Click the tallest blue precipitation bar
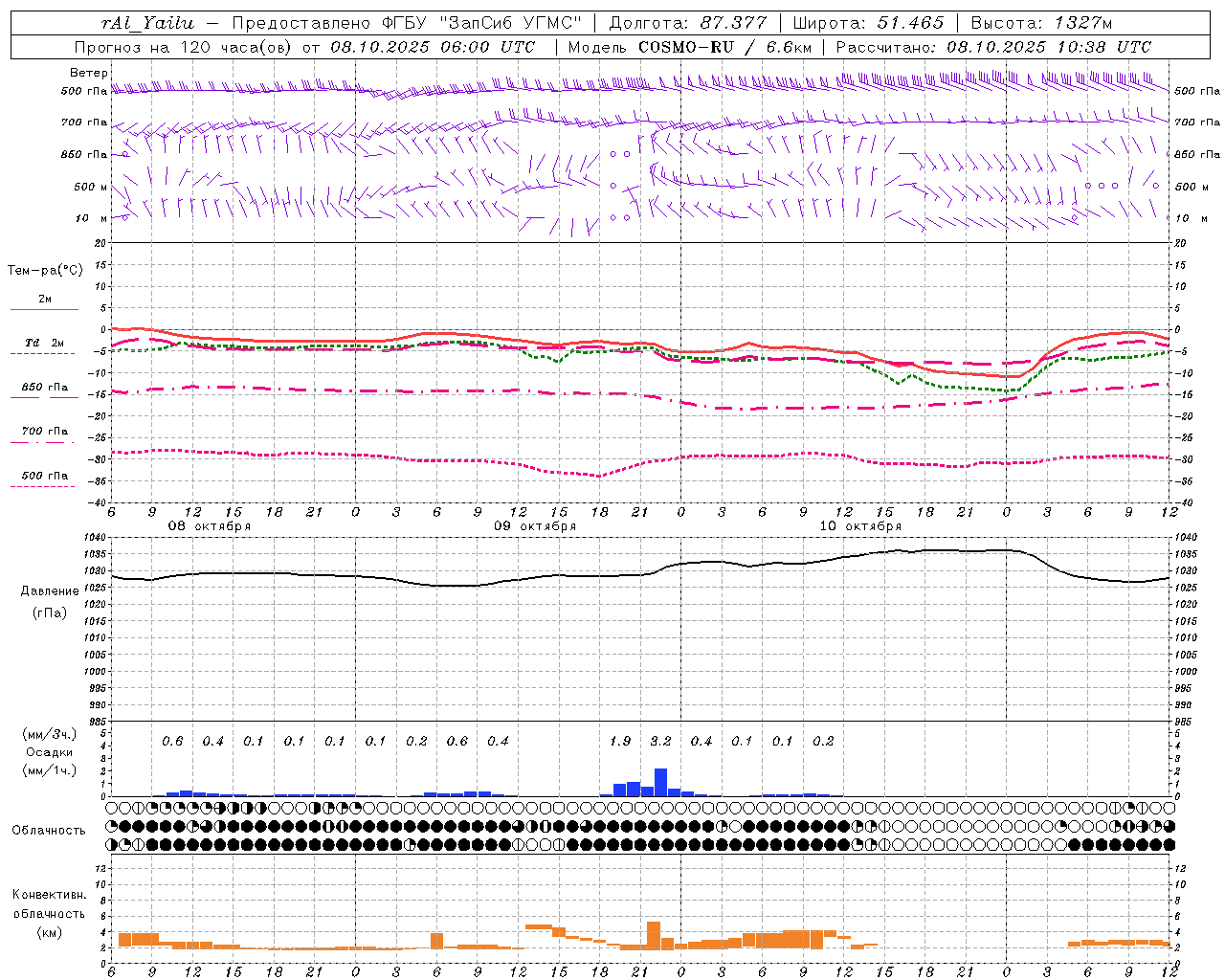The image size is (1225, 980). tap(660, 783)
